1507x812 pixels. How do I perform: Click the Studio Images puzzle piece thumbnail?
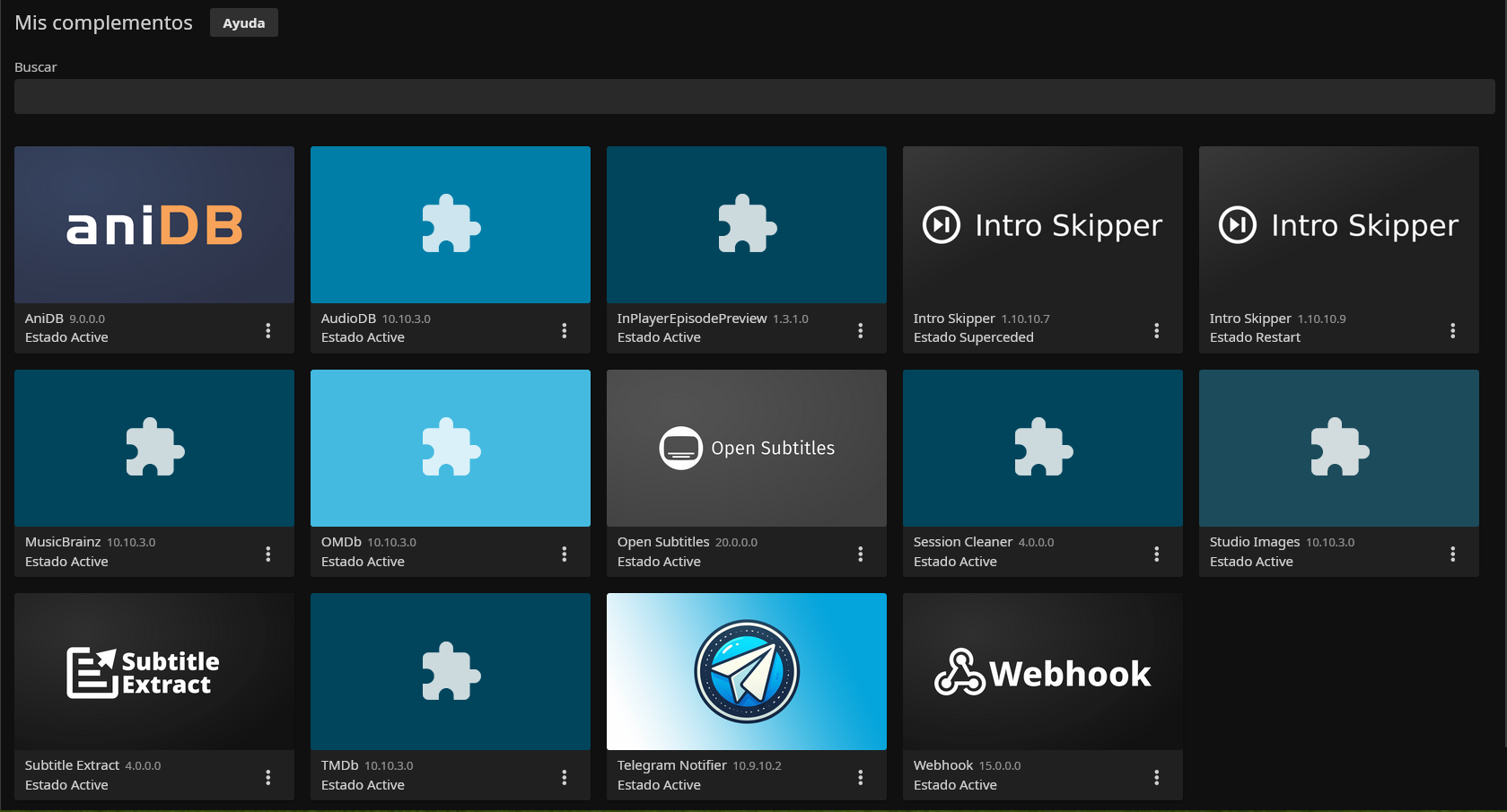coord(1338,448)
